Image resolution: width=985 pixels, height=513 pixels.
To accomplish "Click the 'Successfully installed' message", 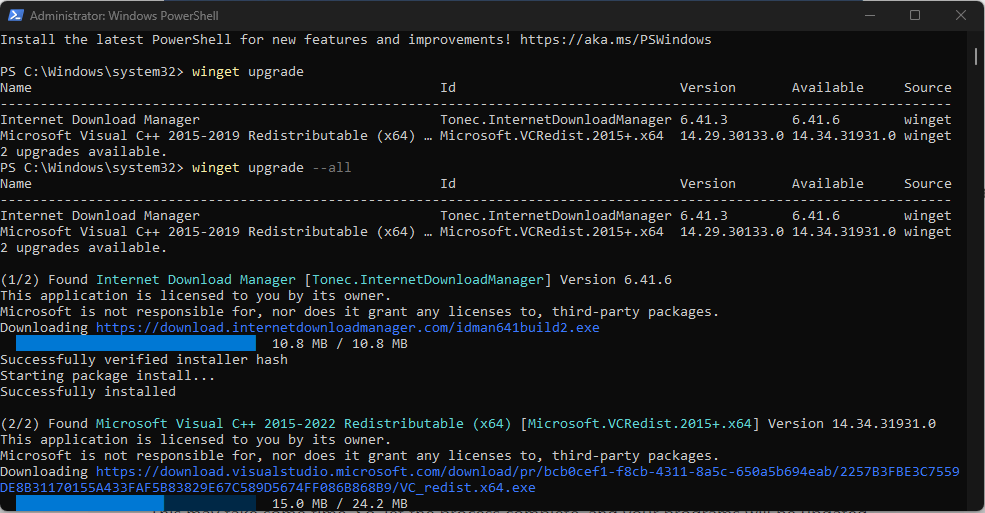I will click(88, 392).
